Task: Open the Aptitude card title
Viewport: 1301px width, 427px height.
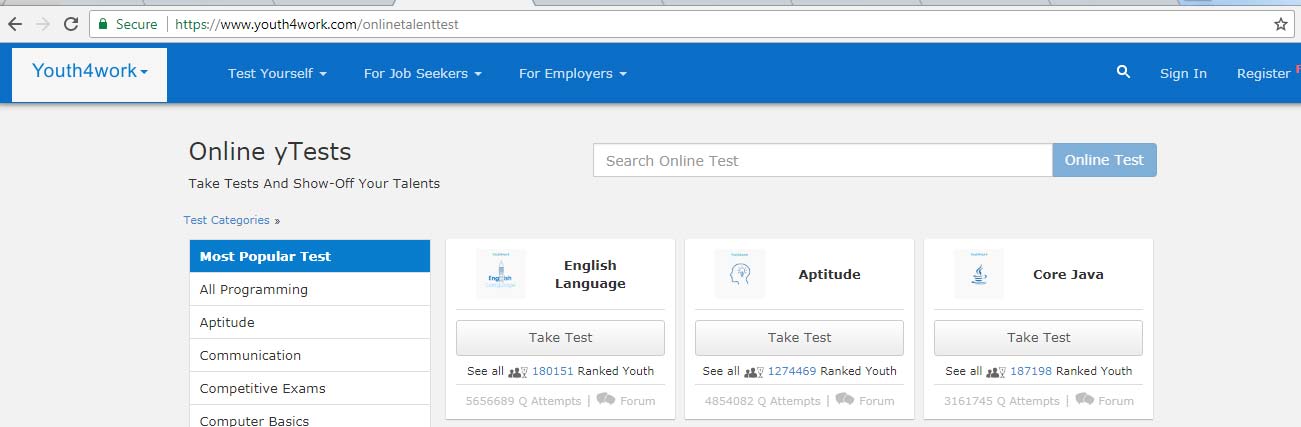Action: 829,274
